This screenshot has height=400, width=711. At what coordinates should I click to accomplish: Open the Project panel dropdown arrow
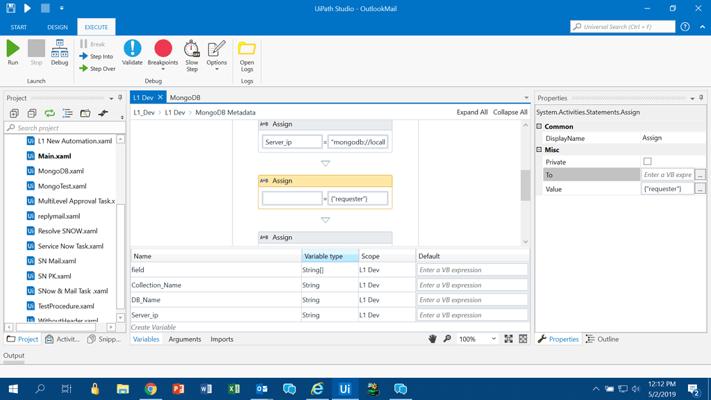tap(111, 98)
